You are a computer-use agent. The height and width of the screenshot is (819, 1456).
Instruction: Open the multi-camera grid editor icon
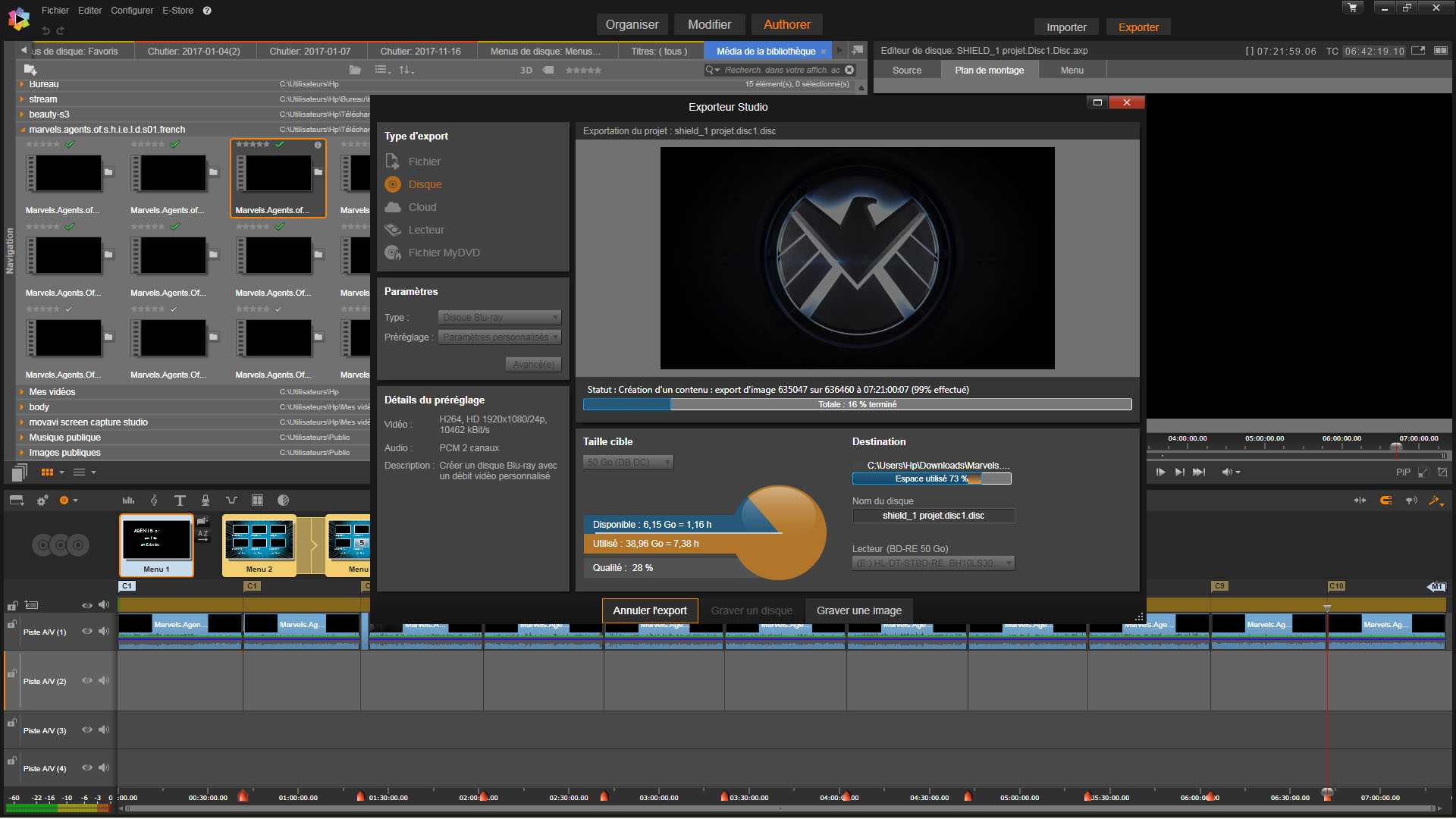257,500
